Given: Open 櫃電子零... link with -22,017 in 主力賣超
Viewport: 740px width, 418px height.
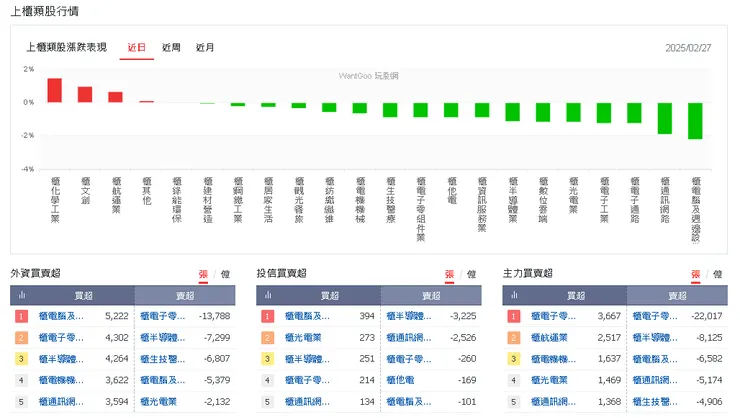Looking at the screenshot, I should [x=656, y=316].
